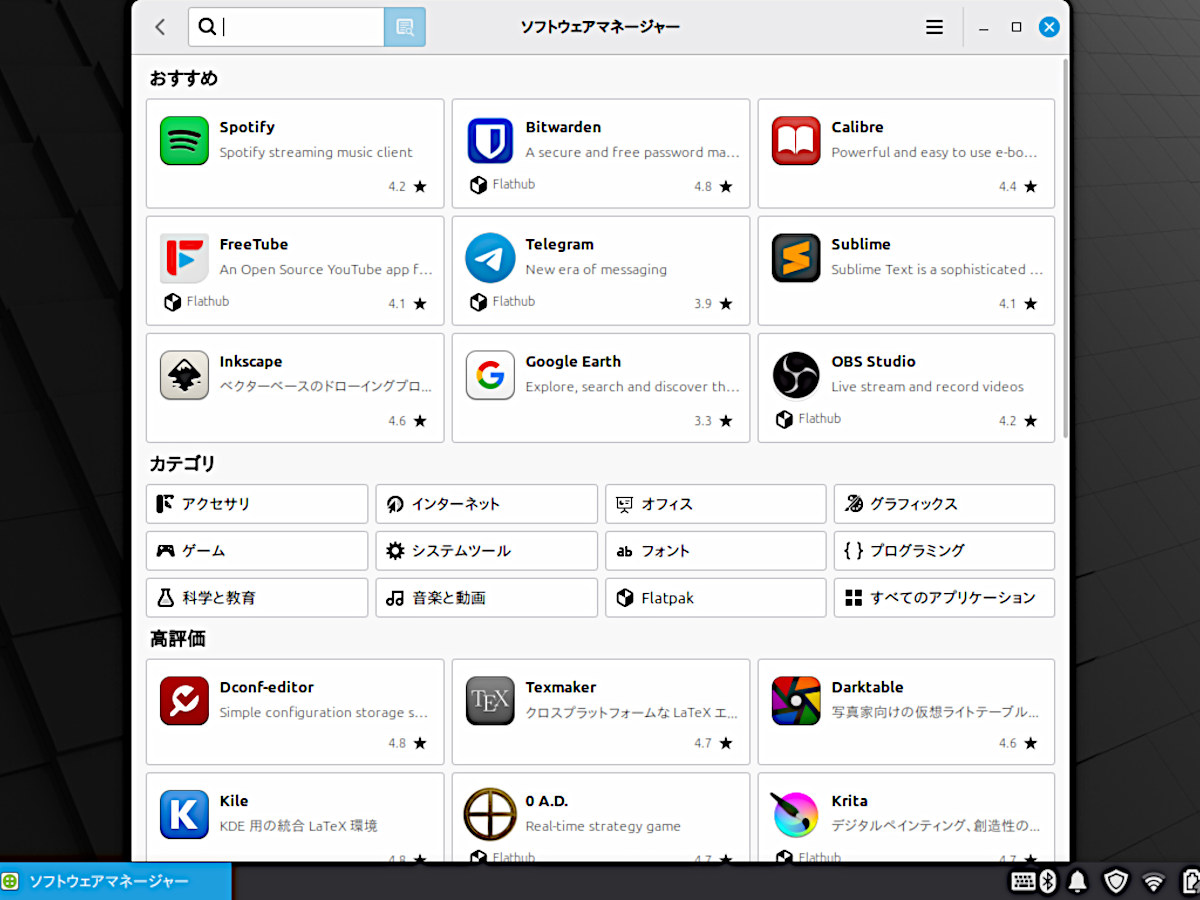Go back using the header back arrow

(160, 27)
